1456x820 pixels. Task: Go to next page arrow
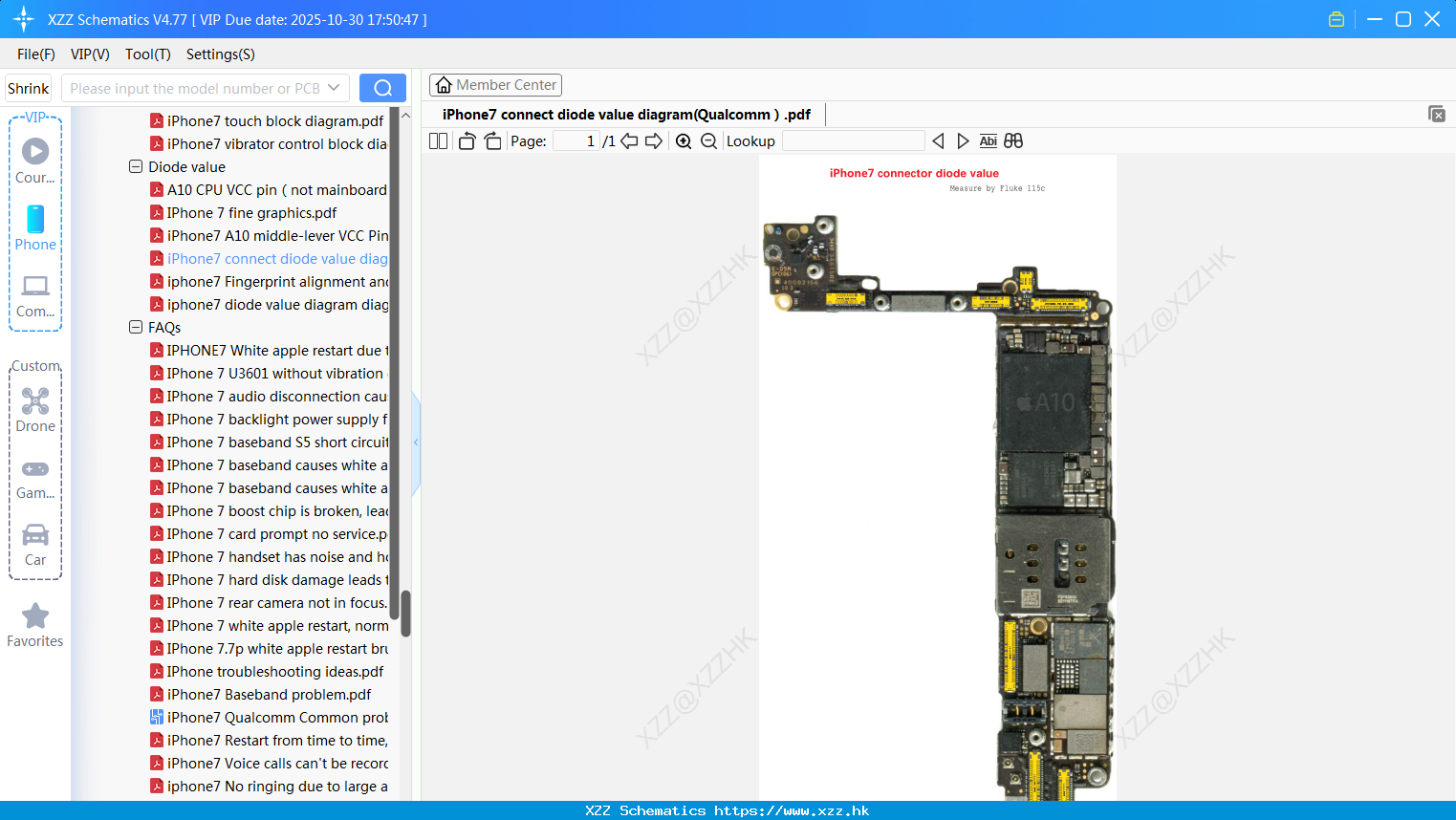654,141
